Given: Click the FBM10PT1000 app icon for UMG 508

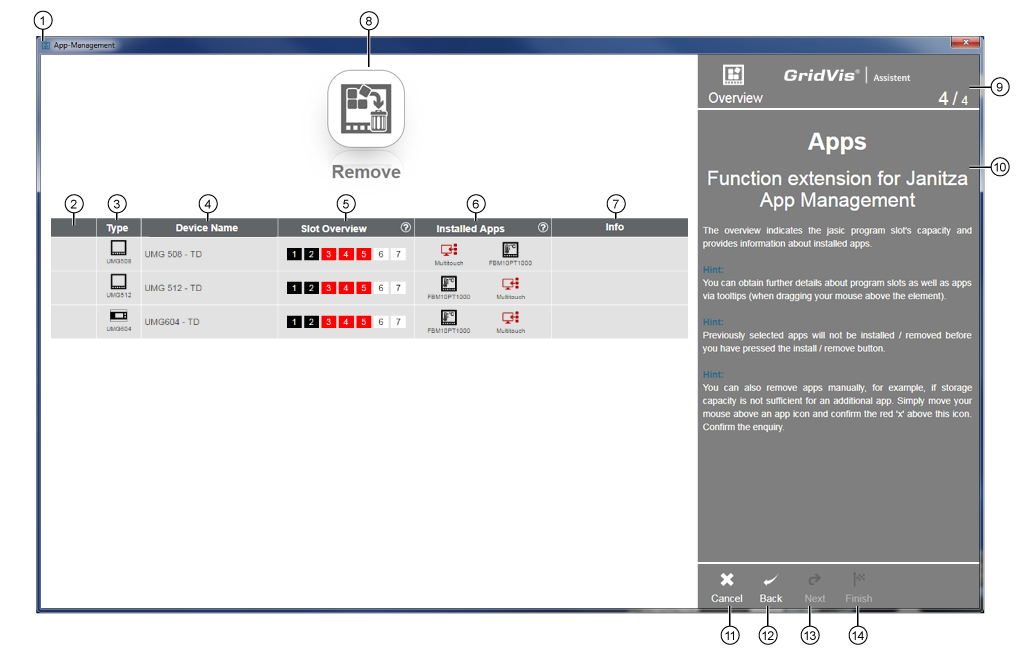Looking at the screenshot, I should coord(510,251).
